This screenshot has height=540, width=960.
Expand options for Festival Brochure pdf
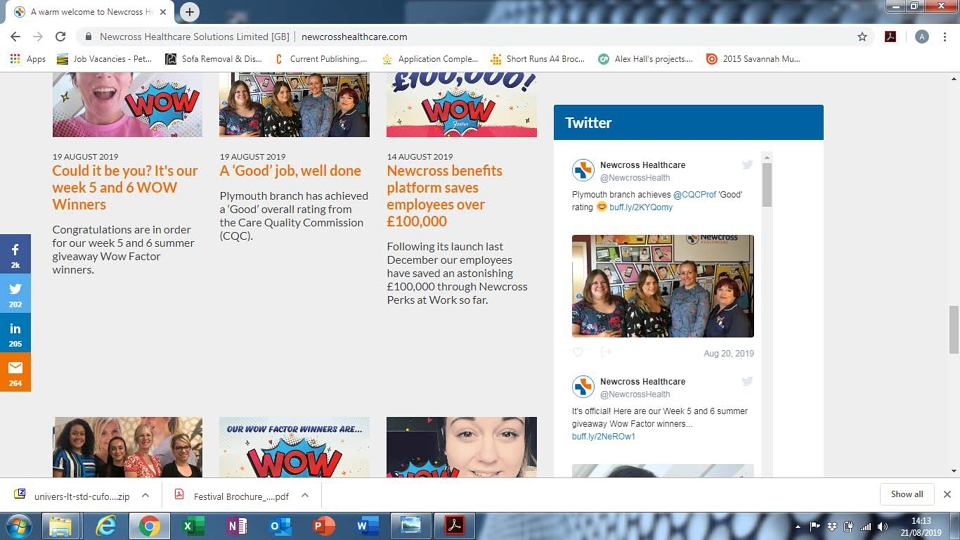pyautogui.click(x=305, y=495)
